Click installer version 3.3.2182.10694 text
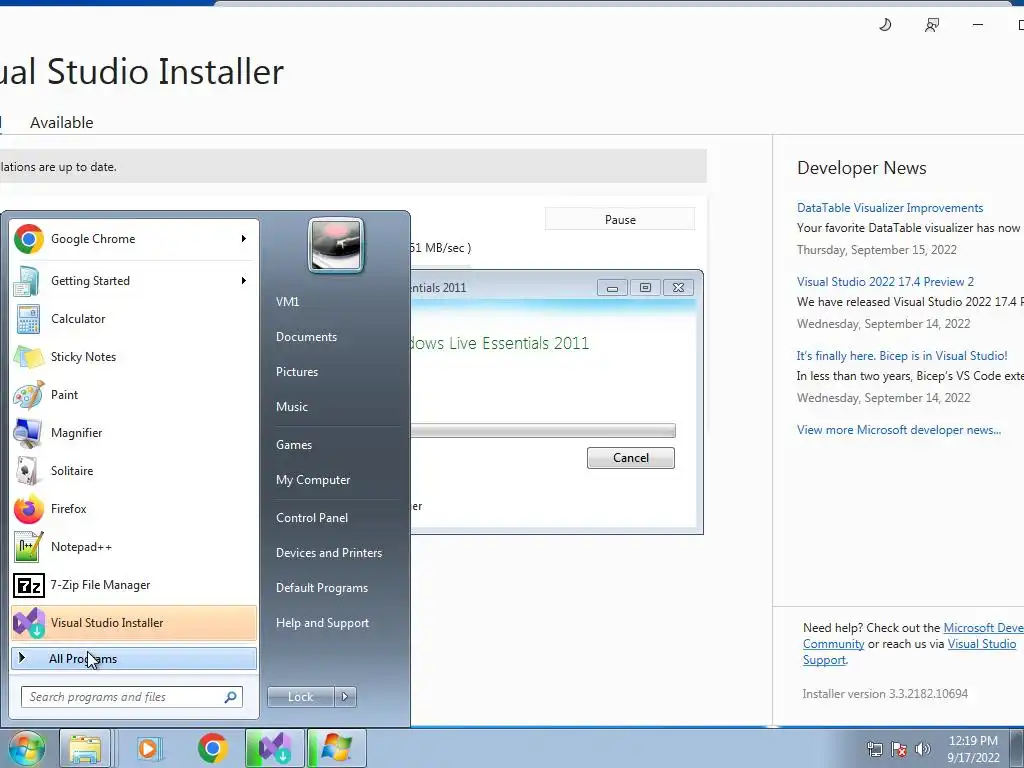 tap(885, 694)
